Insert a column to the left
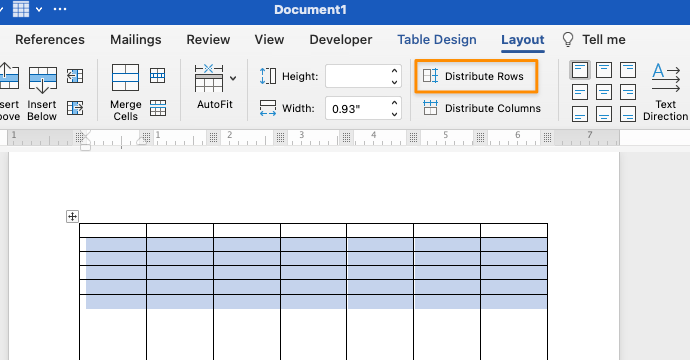Viewport: 690px width, 360px height. pyautogui.click(x=75, y=76)
